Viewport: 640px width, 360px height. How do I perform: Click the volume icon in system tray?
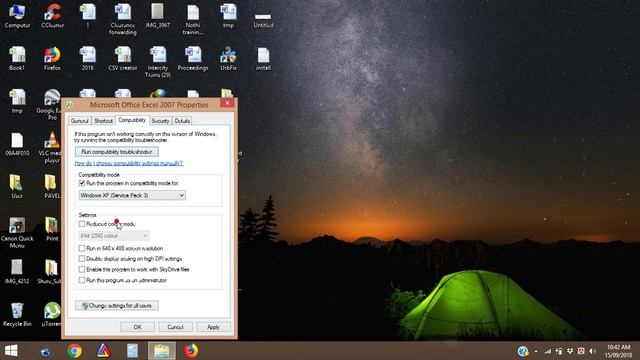click(x=593, y=351)
